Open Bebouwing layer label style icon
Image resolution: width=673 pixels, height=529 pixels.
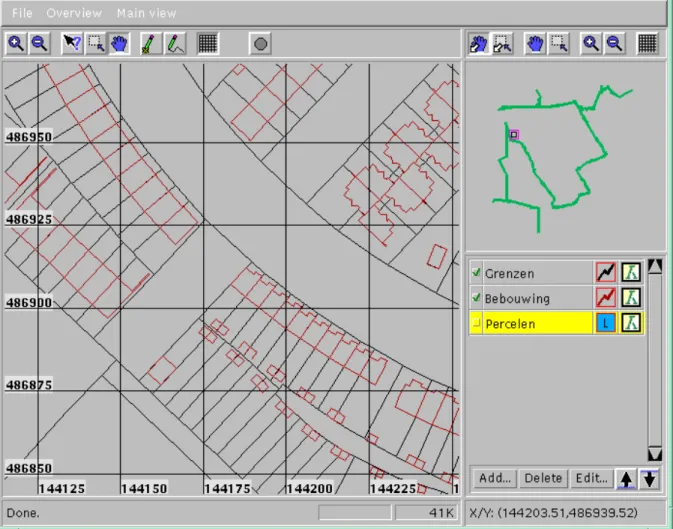[631, 298]
